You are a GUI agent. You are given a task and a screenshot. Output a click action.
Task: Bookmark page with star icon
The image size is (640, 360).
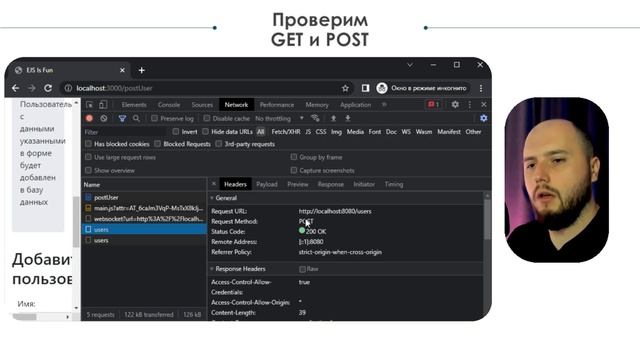(345, 88)
